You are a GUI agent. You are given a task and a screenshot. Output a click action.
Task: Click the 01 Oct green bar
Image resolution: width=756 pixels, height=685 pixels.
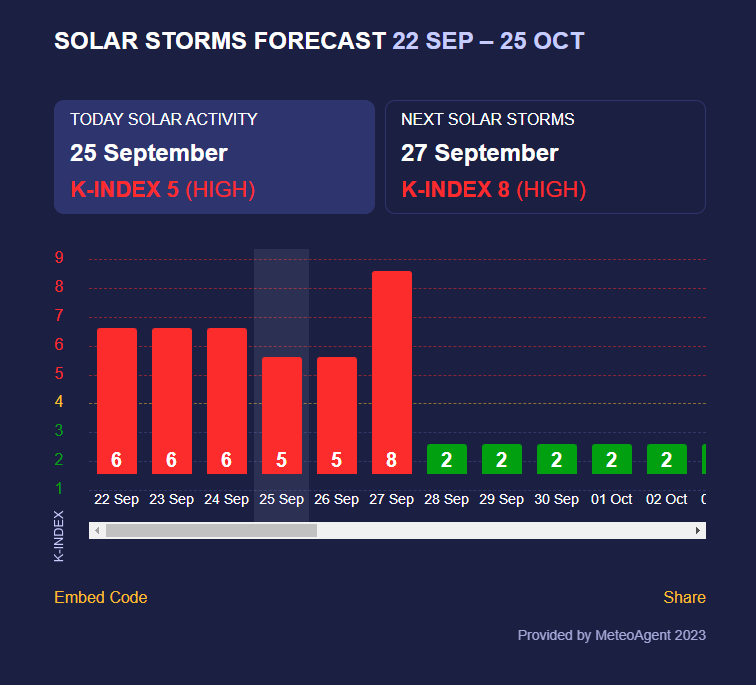(612, 459)
